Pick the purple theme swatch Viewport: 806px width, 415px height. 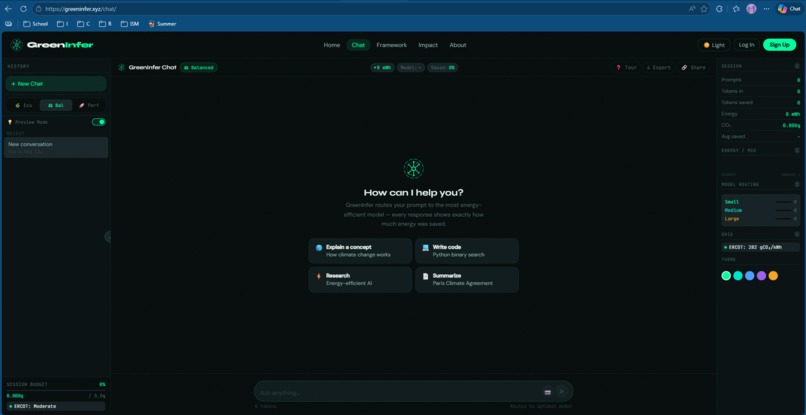coord(761,276)
